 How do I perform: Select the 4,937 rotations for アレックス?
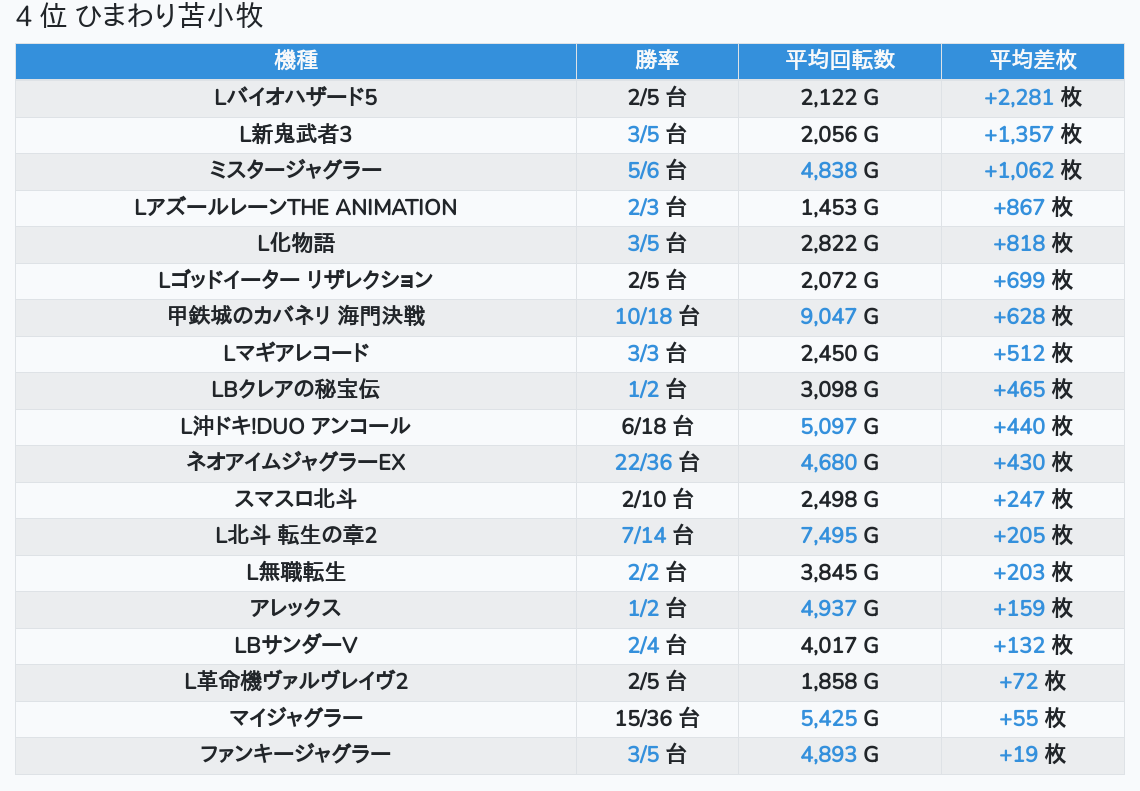pyautogui.click(x=828, y=609)
